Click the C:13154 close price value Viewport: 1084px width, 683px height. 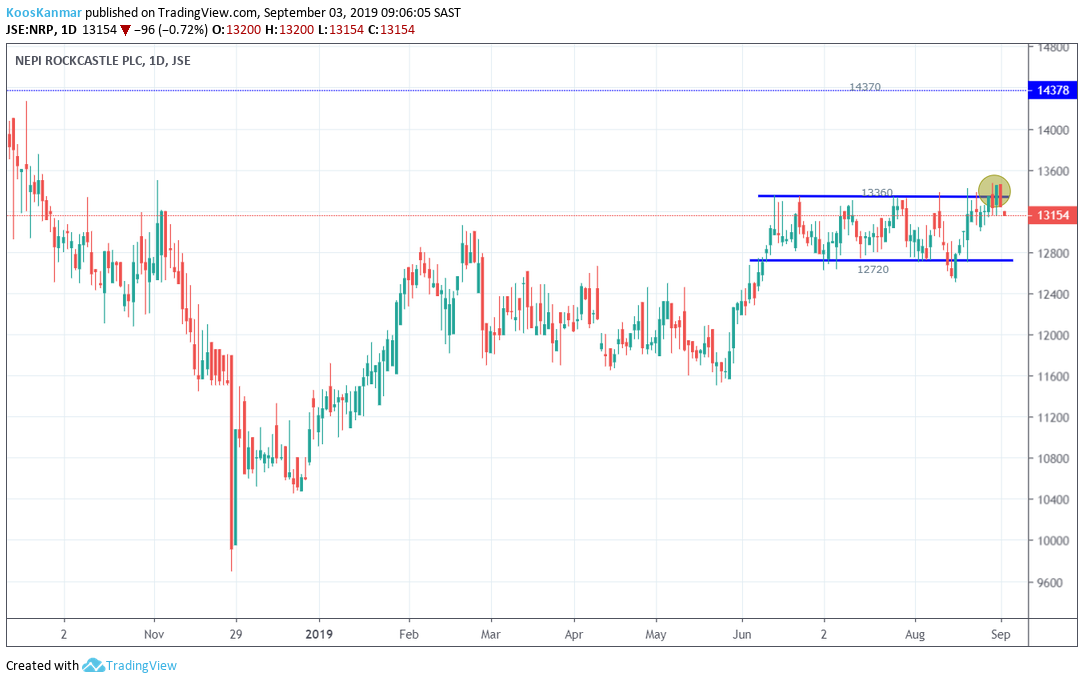tap(391, 30)
